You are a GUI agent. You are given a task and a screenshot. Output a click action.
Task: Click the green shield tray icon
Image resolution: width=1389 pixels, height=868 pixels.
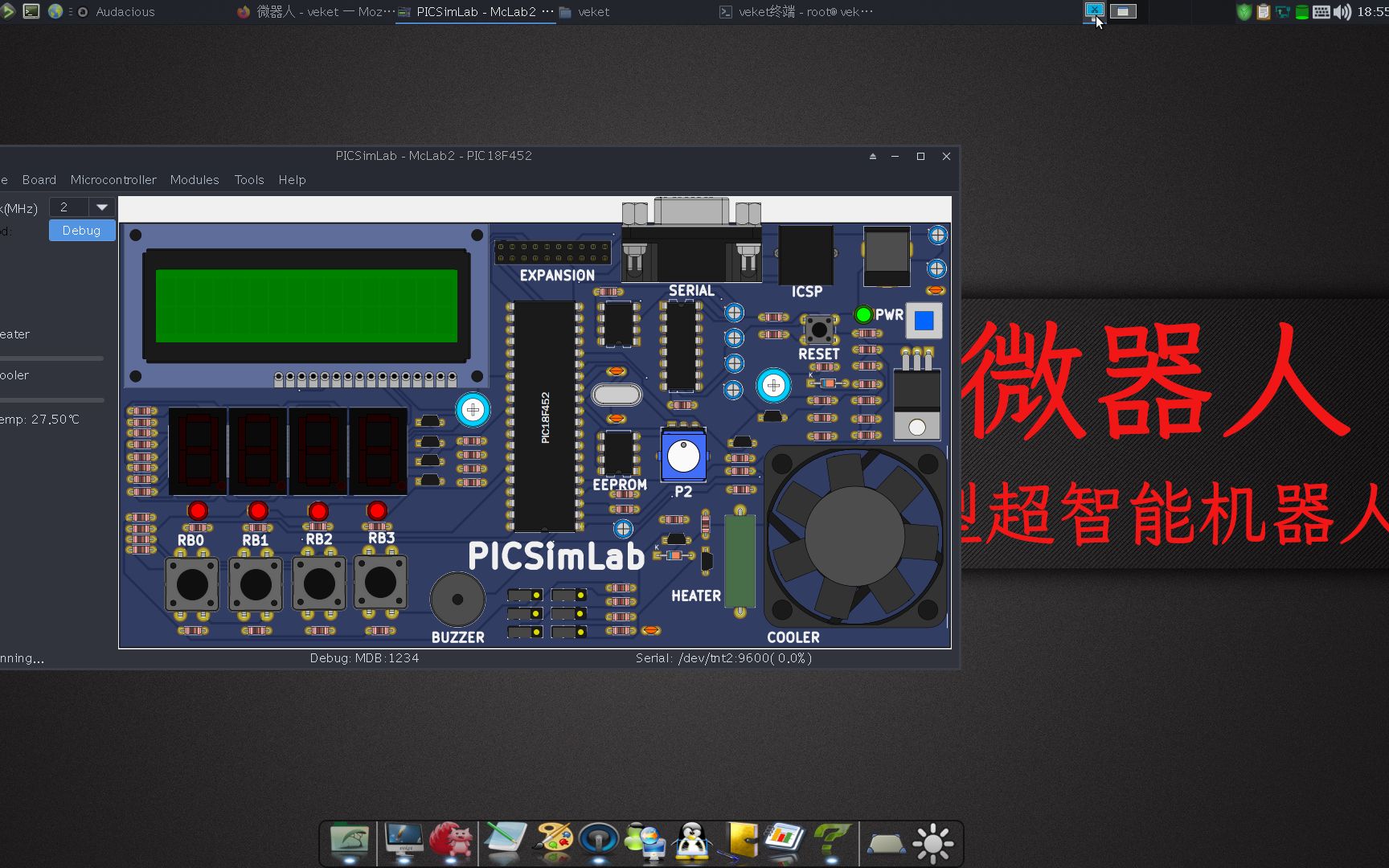point(1244,12)
